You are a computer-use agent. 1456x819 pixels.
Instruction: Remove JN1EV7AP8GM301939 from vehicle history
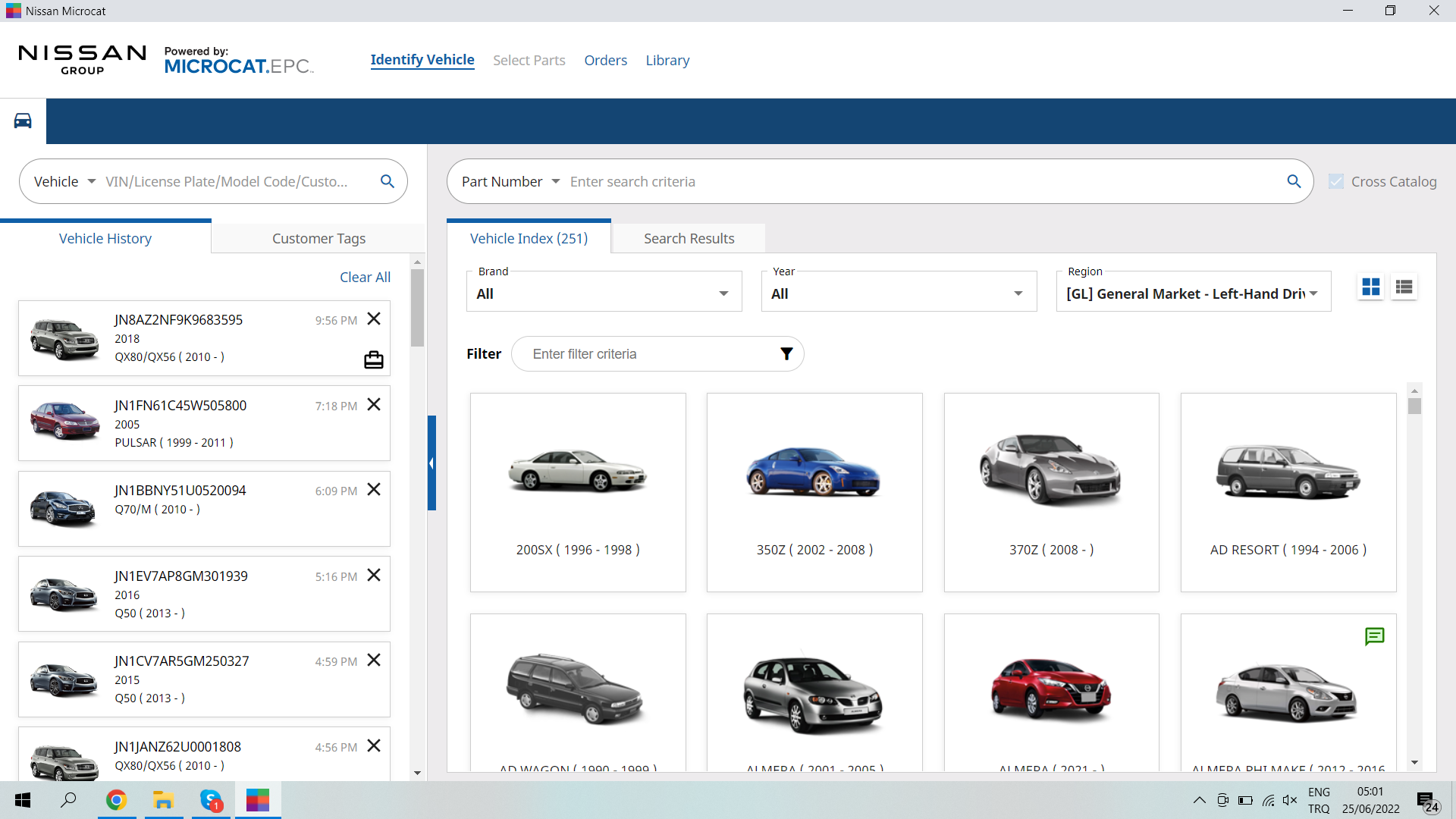[x=374, y=576]
